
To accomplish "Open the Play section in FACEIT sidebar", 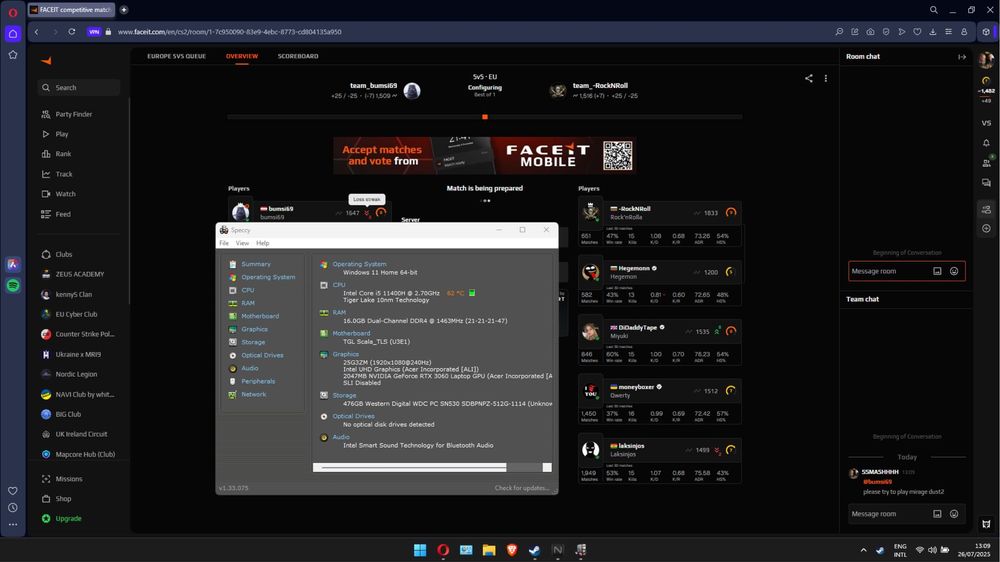I will [61, 134].
